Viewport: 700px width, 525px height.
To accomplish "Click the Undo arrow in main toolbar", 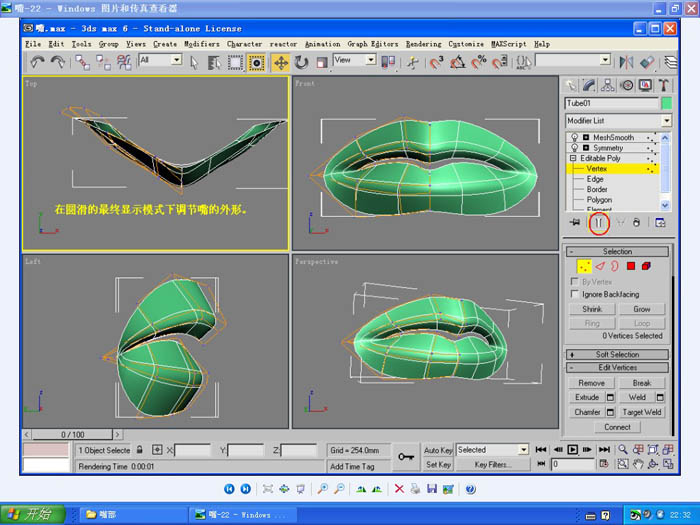I will point(37,62).
